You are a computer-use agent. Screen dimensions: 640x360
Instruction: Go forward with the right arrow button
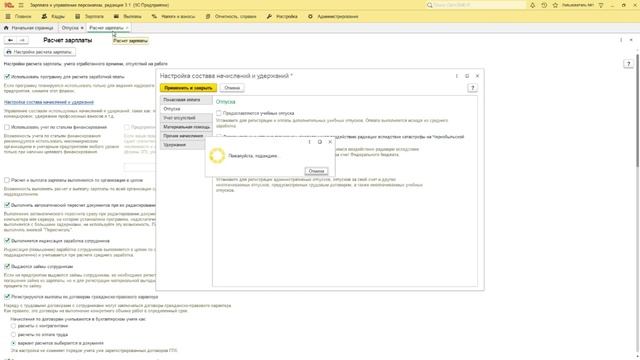pyautogui.click(x=22, y=40)
